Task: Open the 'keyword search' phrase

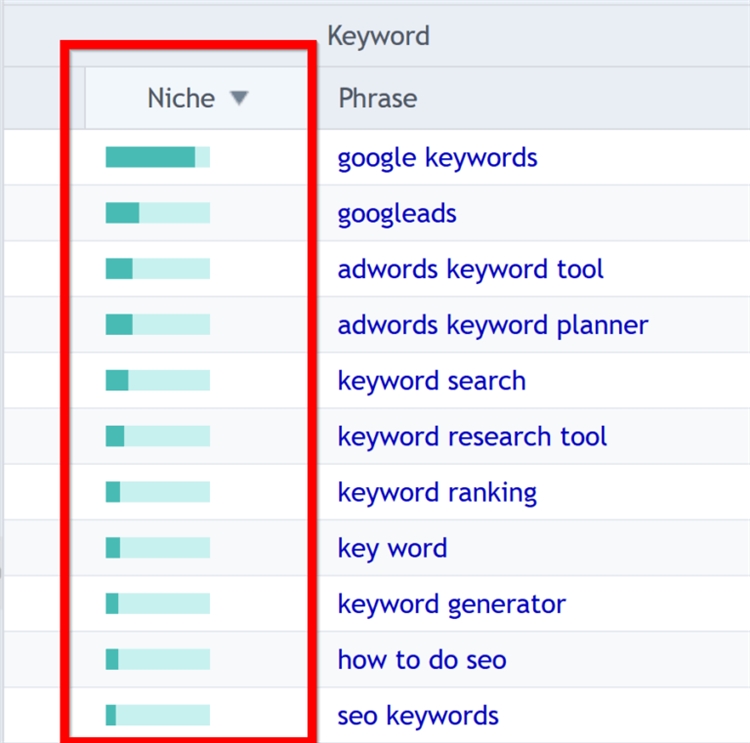Action: 431,381
